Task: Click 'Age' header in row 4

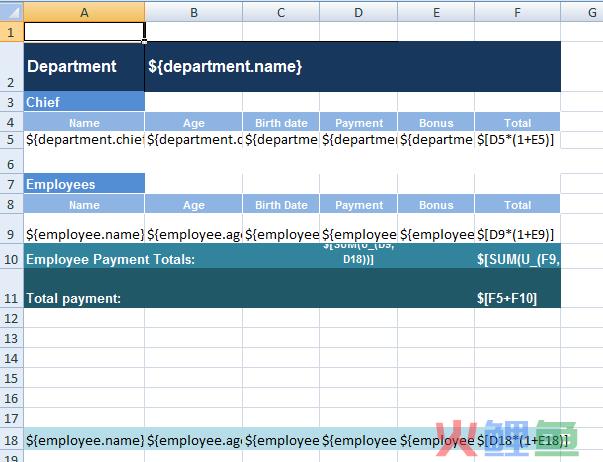Action: point(194,122)
